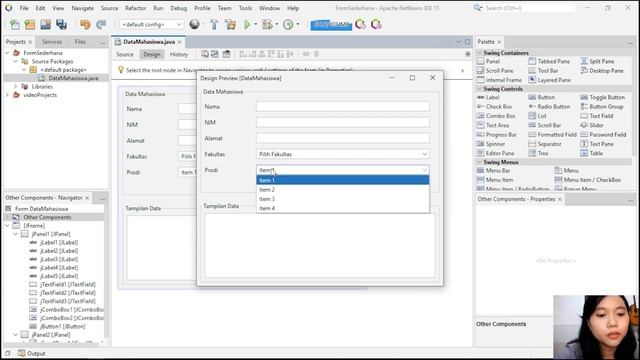Choose Item 2 in Prodi dropdown list
The width and height of the screenshot is (640, 360).
[x=343, y=190]
